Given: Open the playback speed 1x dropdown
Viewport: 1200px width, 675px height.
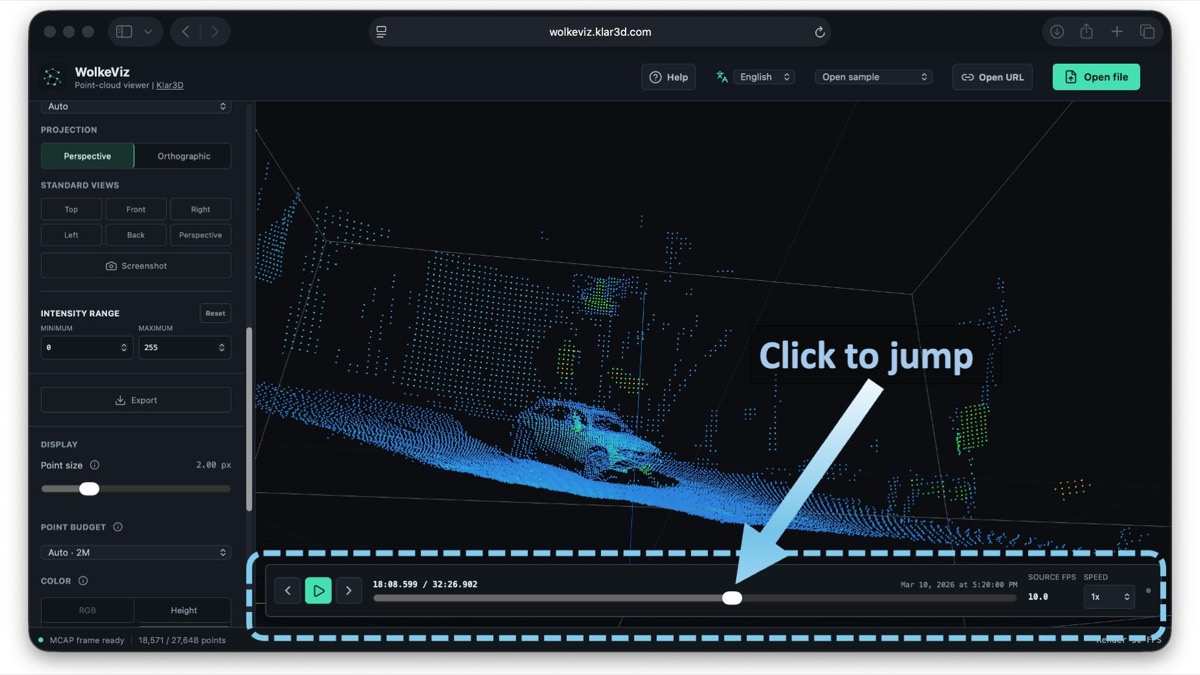Looking at the screenshot, I should point(1109,597).
